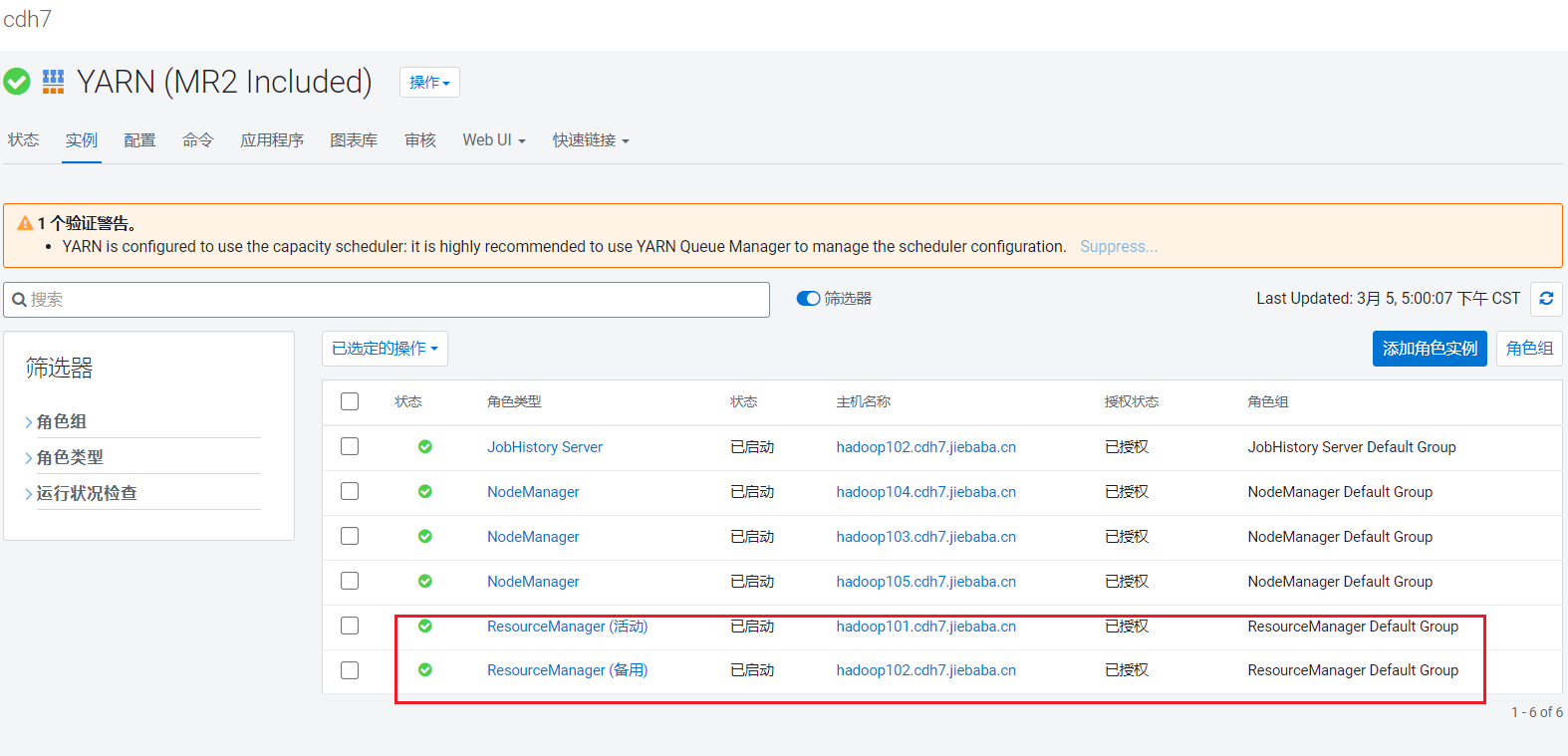Click the 角色组 button
The width and height of the screenshot is (1568, 756).
tap(1529, 349)
